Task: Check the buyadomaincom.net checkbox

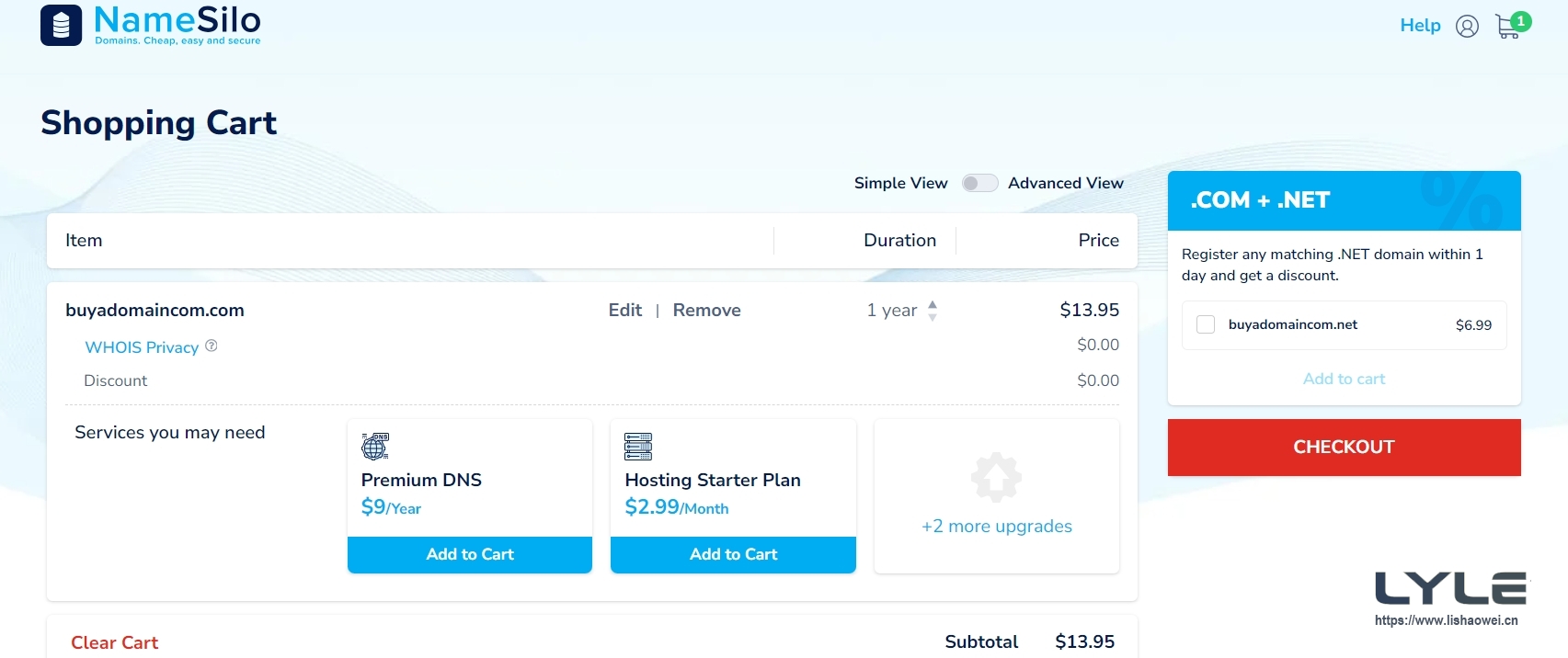Action: (1206, 324)
